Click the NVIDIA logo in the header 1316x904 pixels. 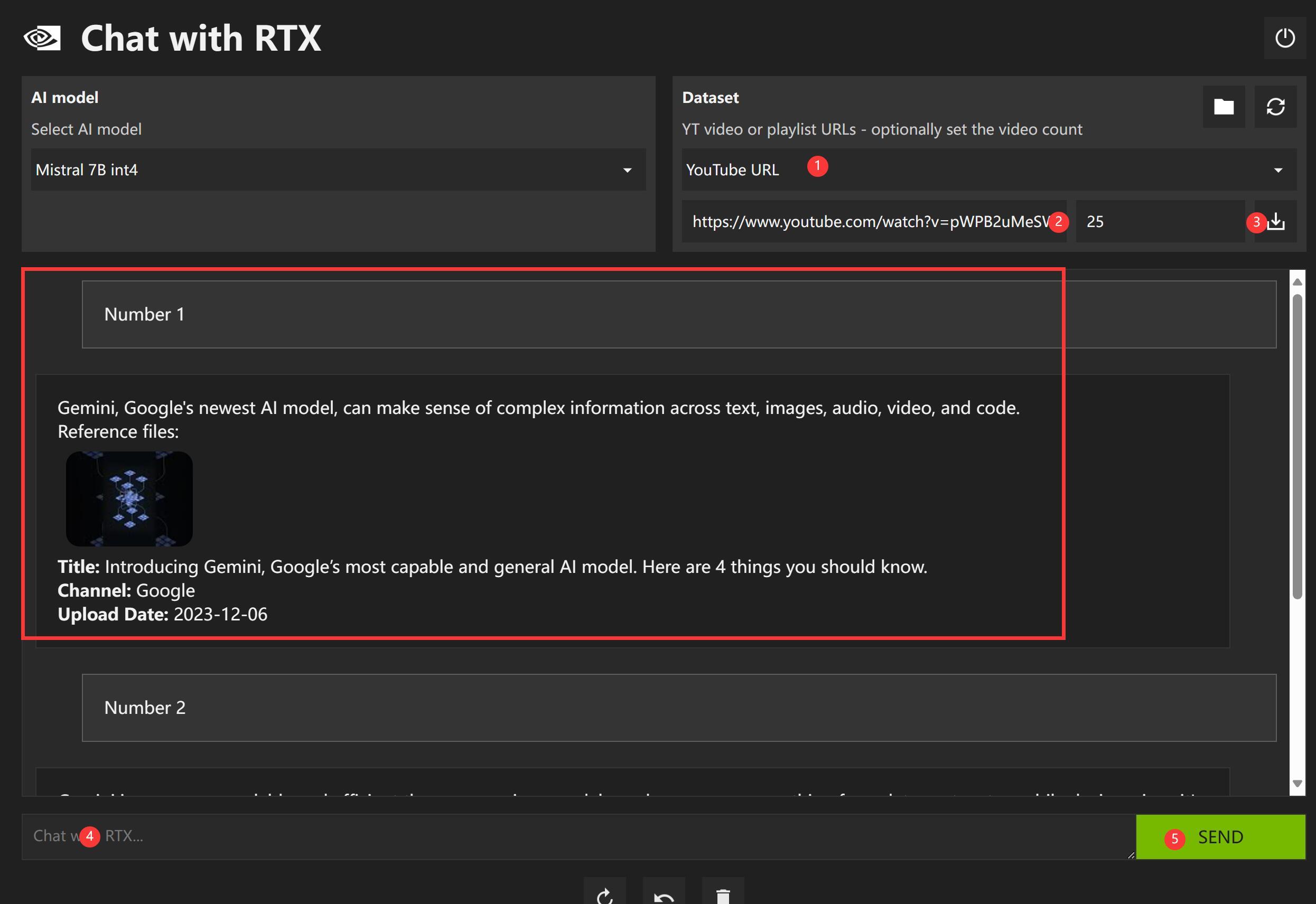tap(42, 38)
